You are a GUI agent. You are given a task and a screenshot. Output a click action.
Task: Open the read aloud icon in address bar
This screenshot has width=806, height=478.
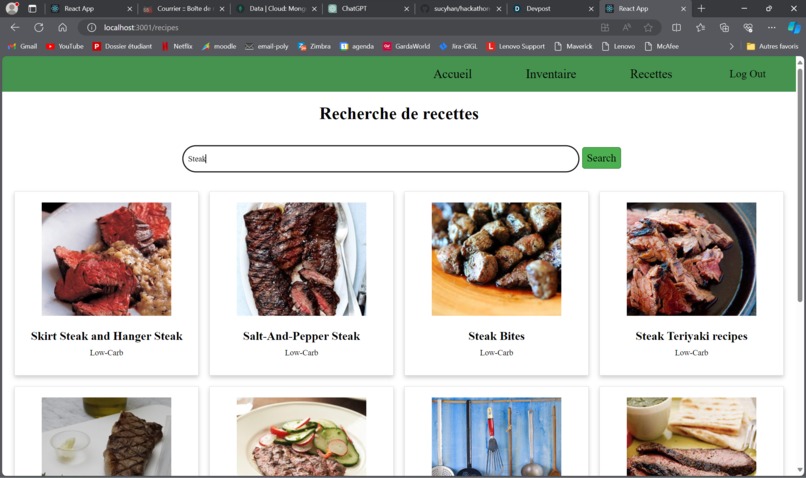point(627,28)
